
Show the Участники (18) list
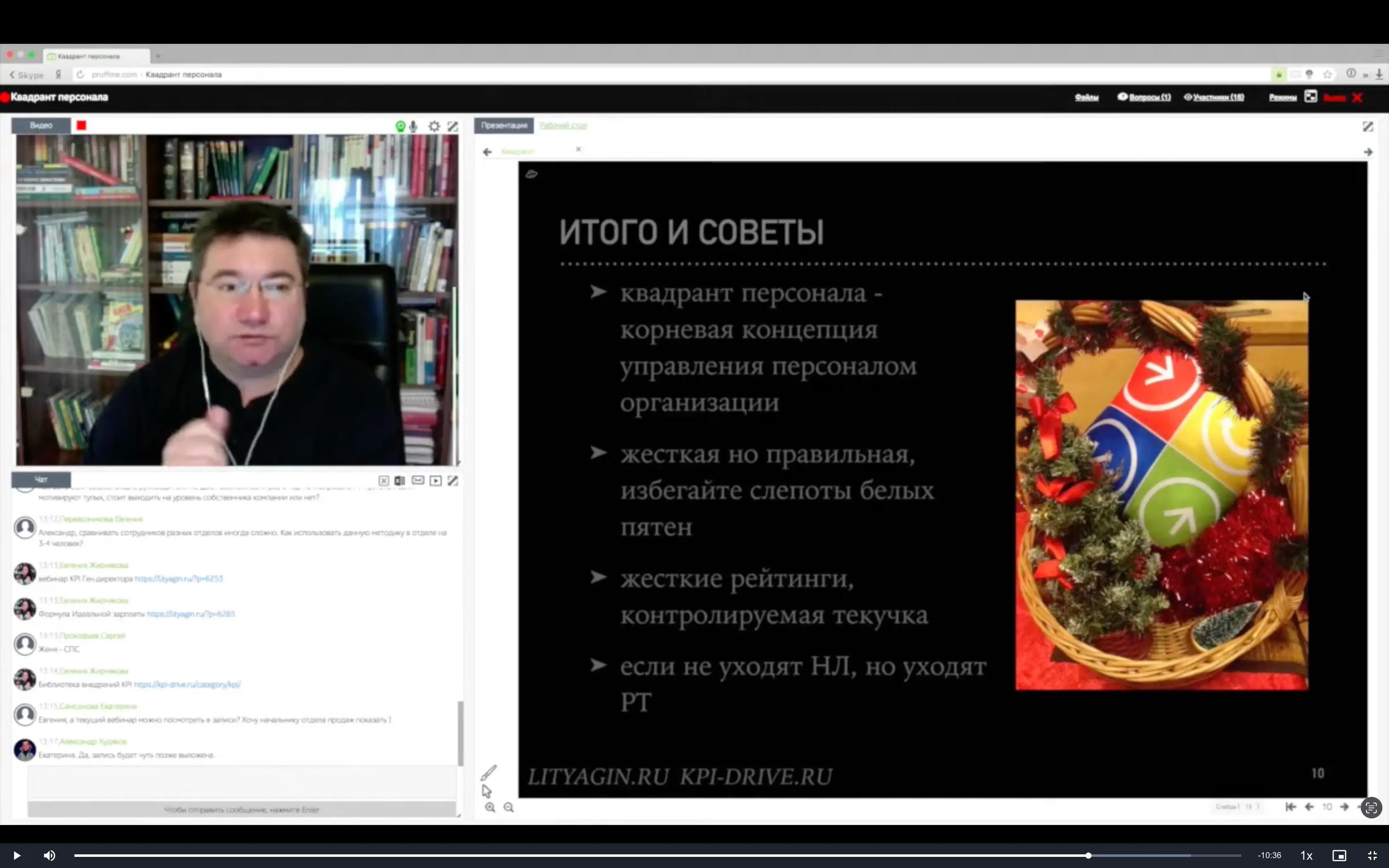[1214, 97]
